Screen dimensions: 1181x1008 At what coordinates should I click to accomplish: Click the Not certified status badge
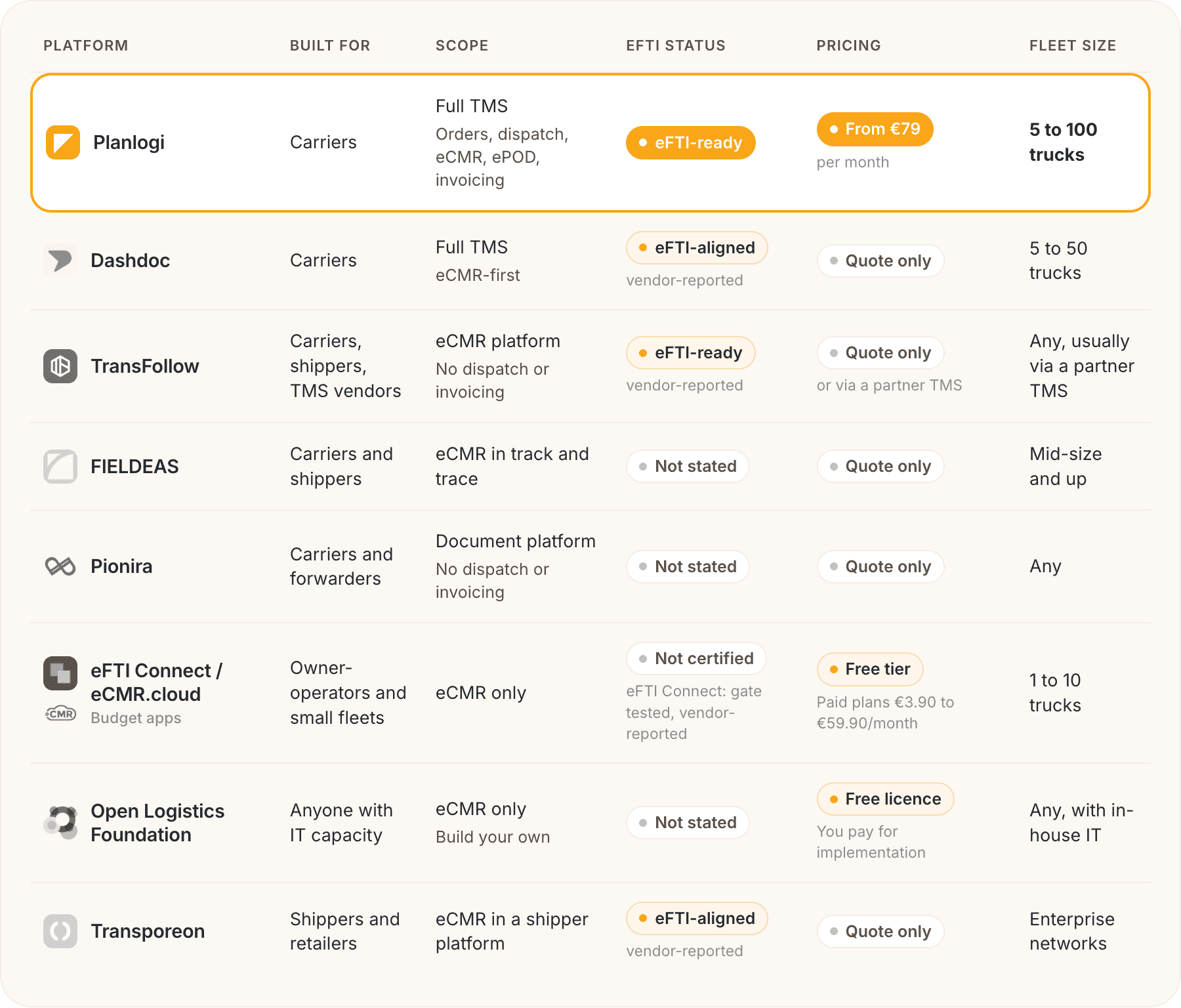(x=696, y=658)
